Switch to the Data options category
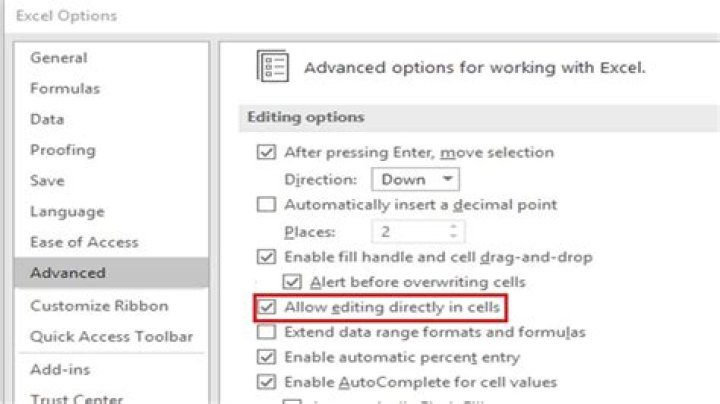Screen dimensions: 720x404 47,120
